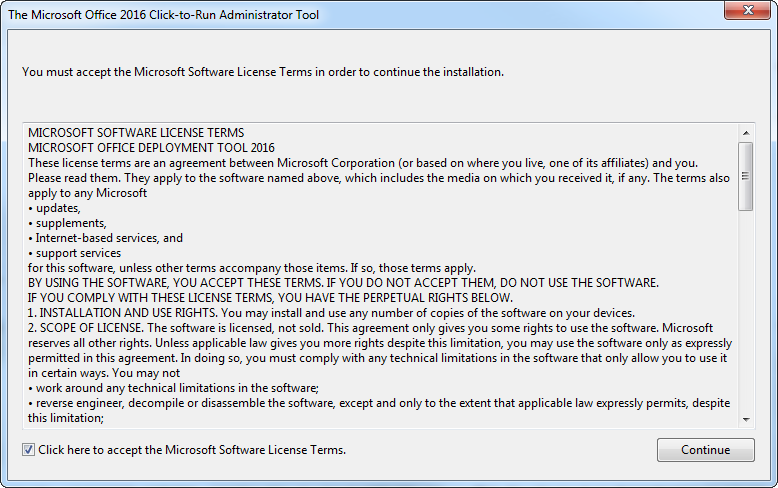Click the 'MICROSOFT OFFICE DEPLOYMENT TOOL 2016' line

(x=151, y=148)
